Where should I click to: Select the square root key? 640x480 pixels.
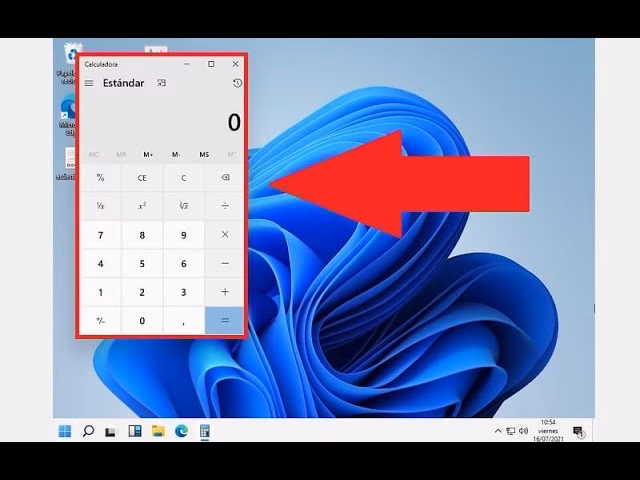pos(184,206)
